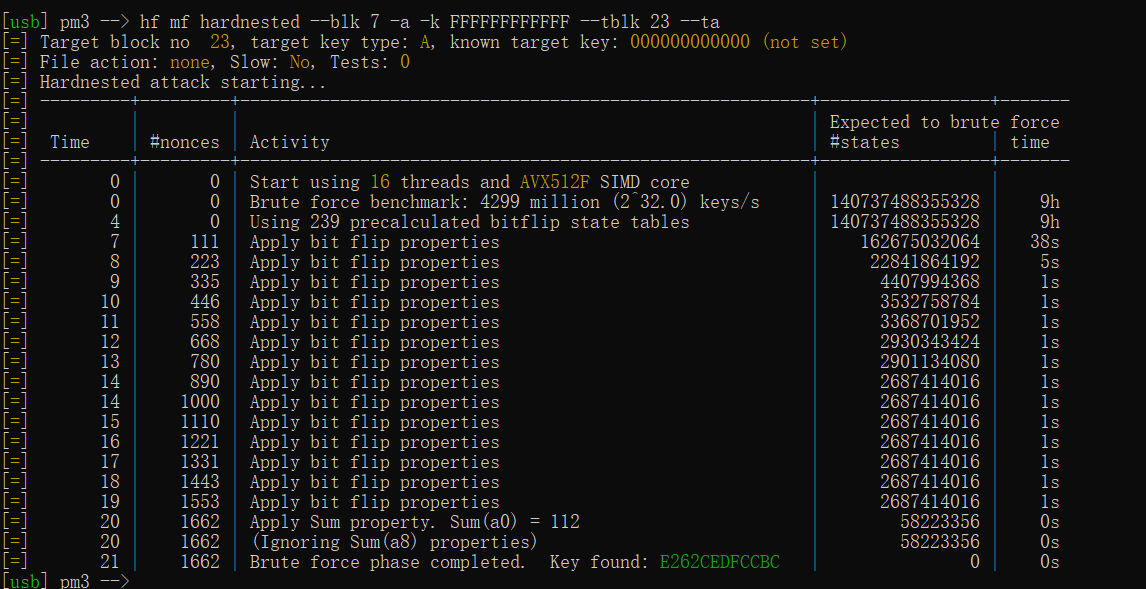
Task: Click the 162675032064 states value
Action: pos(920,242)
